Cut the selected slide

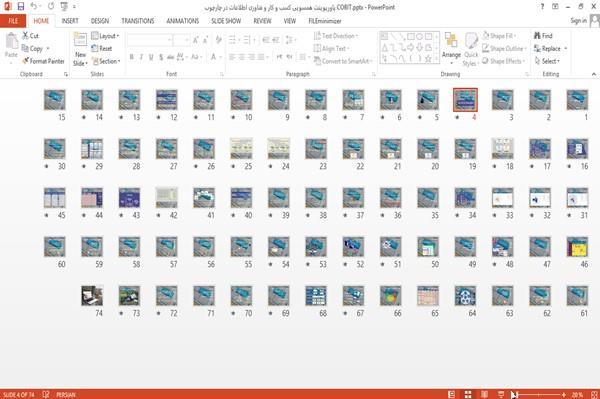pyautogui.click(x=31, y=36)
